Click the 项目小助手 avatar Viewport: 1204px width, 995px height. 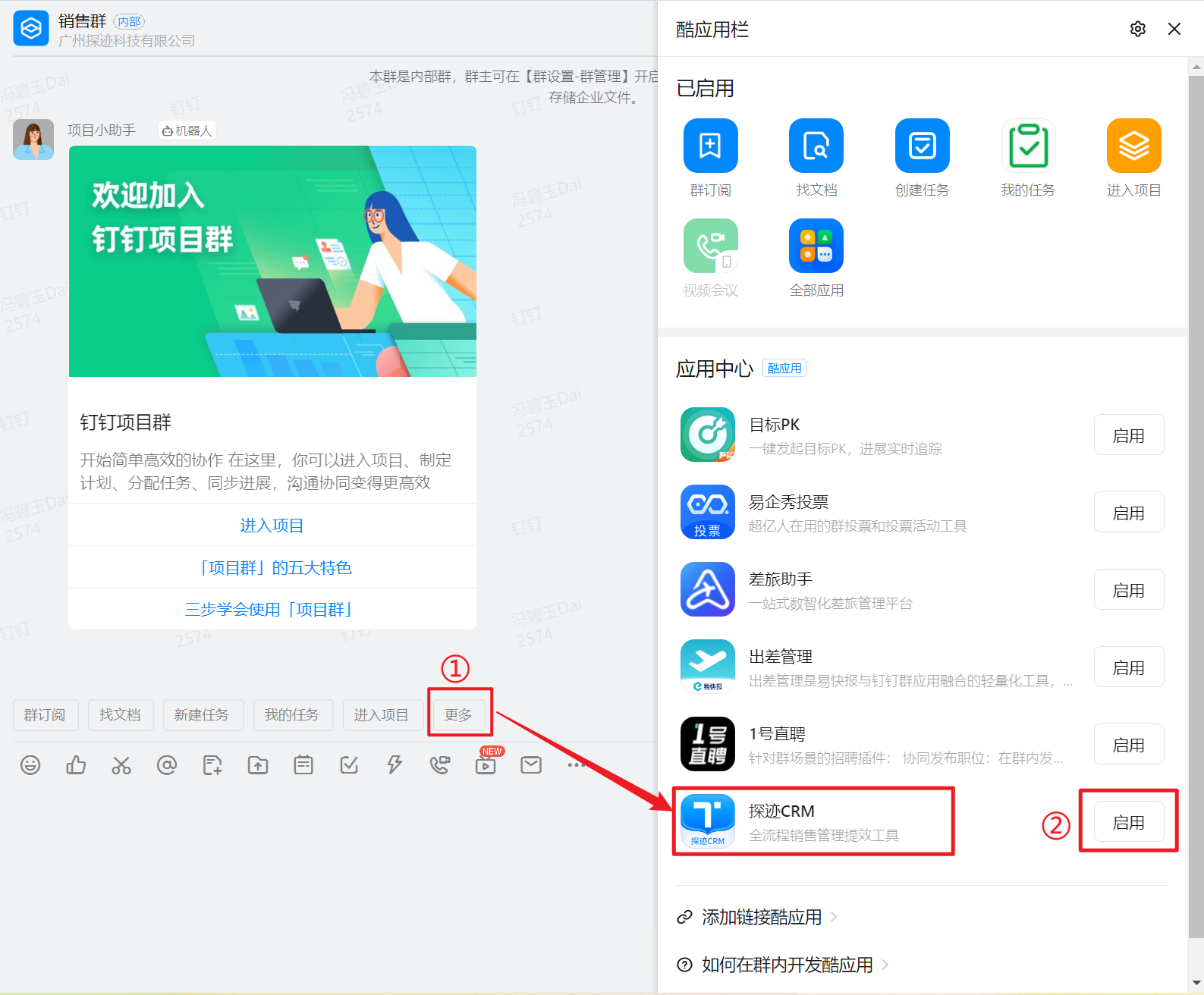33,140
